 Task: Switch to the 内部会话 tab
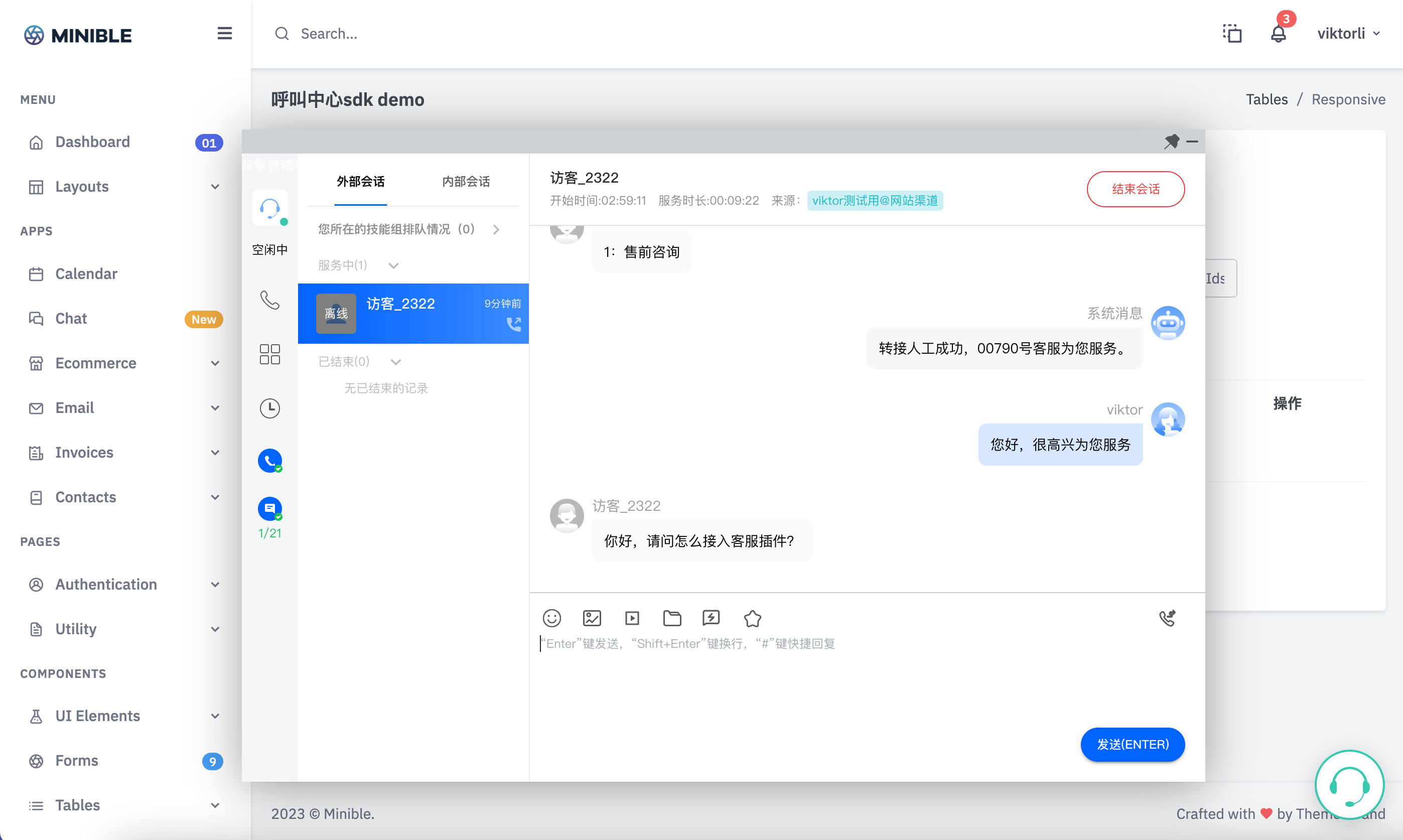(465, 181)
